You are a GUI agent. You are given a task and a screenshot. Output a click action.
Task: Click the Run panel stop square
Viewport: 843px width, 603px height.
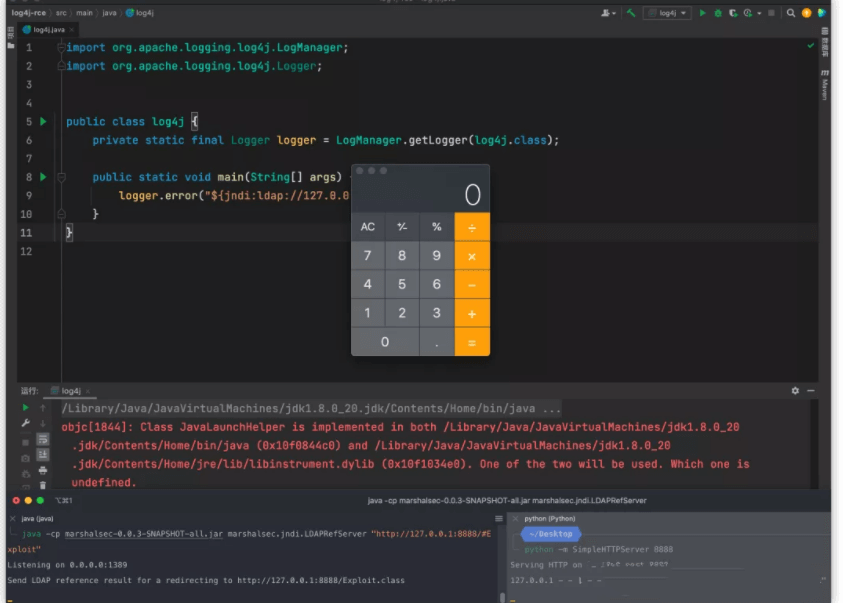tap(25, 442)
